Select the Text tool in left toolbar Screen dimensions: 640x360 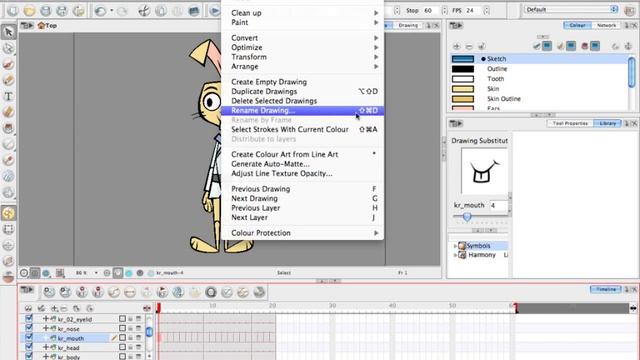point(8,96)
